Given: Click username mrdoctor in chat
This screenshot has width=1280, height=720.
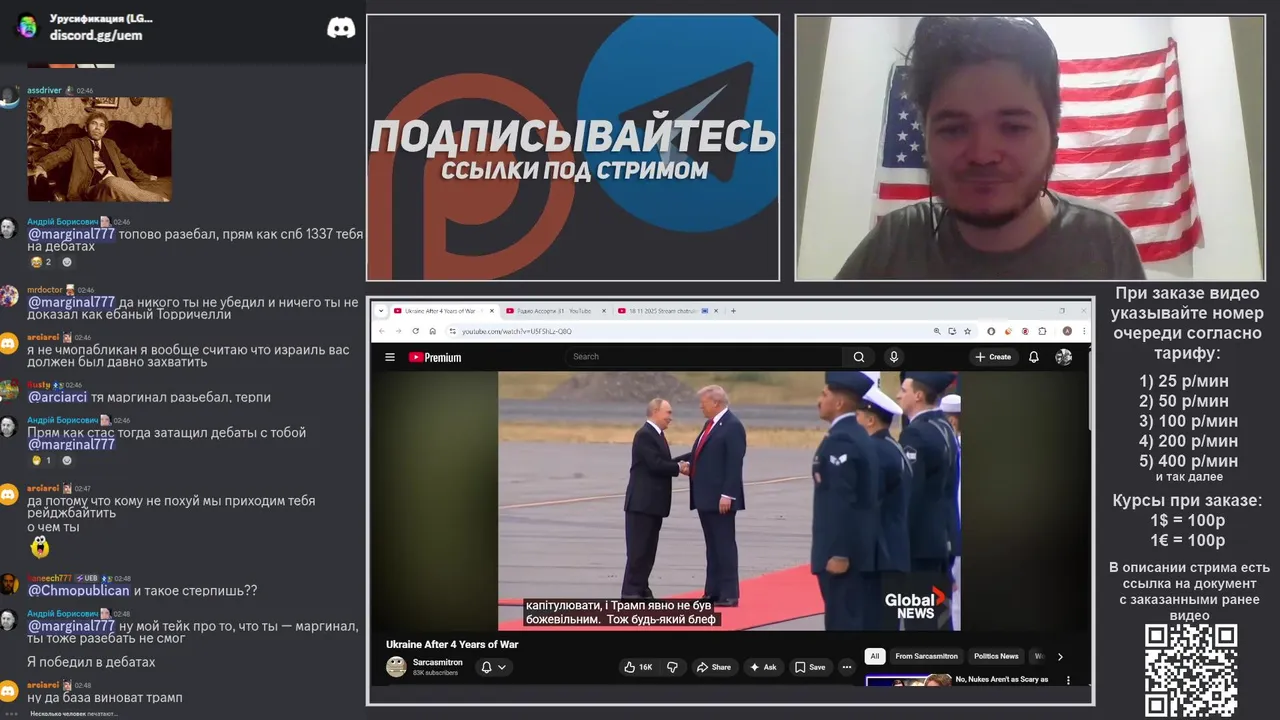Looking at the screenshot, I should point(45,290).
